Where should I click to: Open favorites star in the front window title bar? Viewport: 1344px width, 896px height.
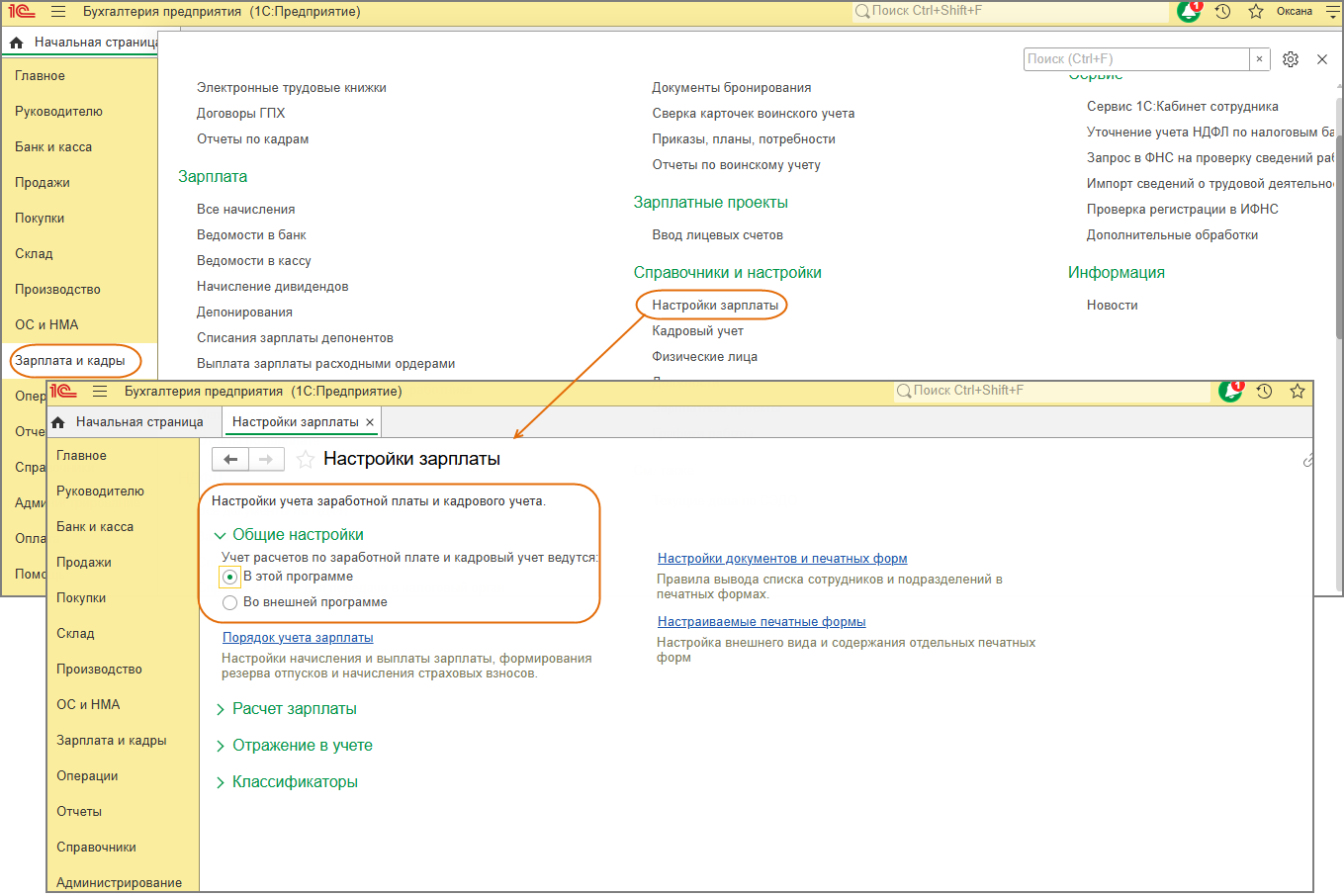1298,392
